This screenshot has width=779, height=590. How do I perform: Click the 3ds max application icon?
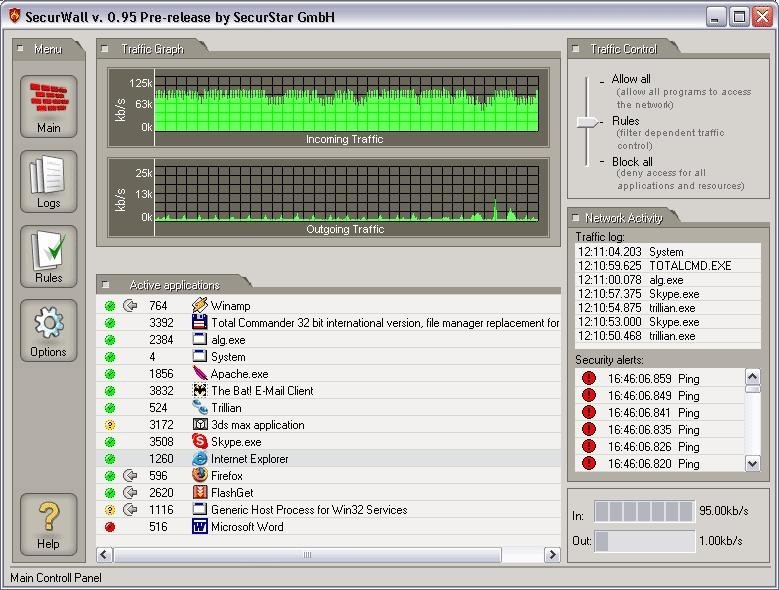(x=200, y=424)
